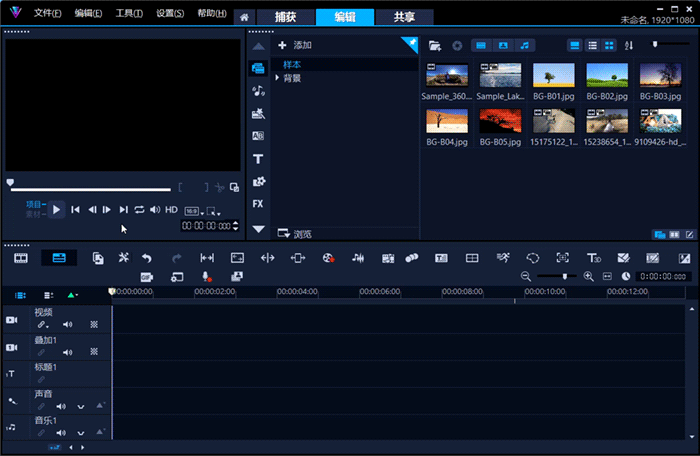Open the sound mixer icon
The width and height of the screenshot is (700, 456).
(x=358, y=258)
